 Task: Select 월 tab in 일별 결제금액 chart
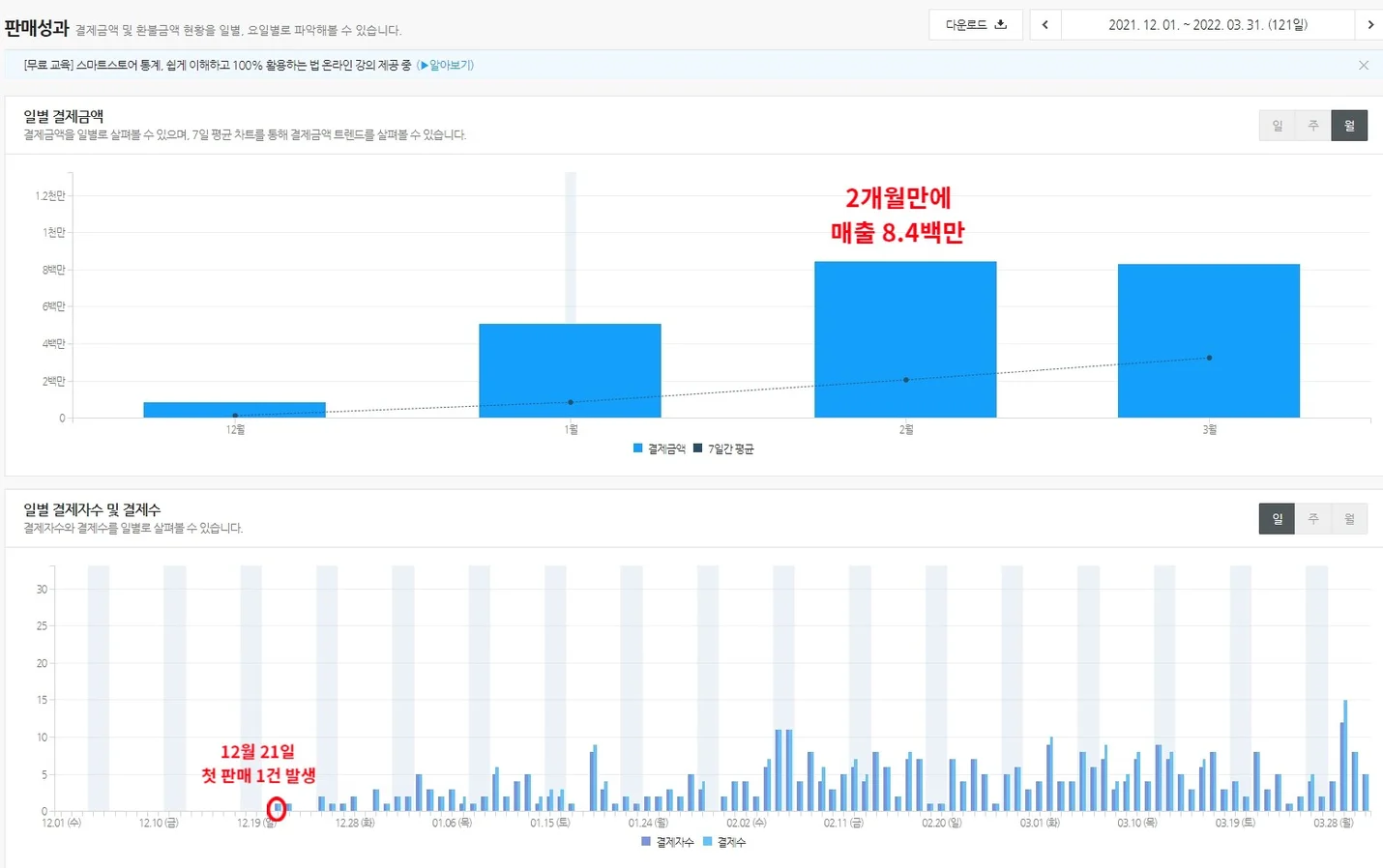click(x=1349, y=126)
